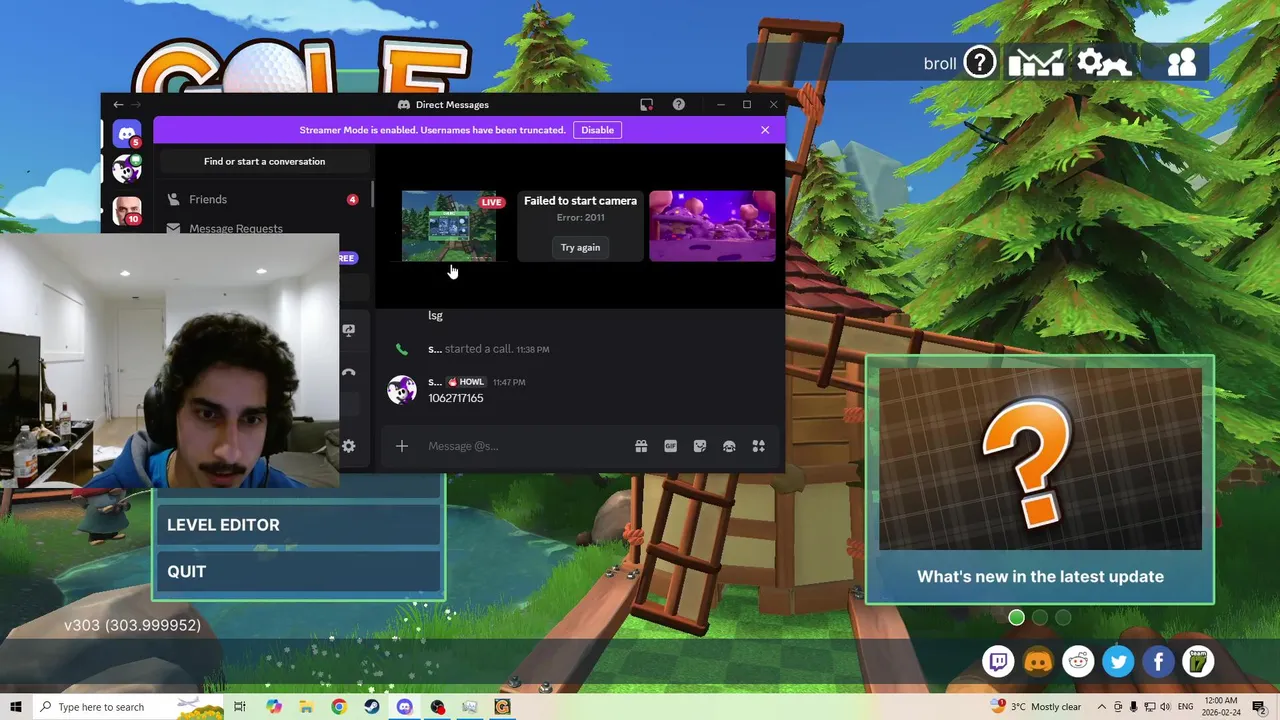Switch to Discord via taskbar icon
The height and width of the screenshot is (720, 1280).
(x=404, y=707)
